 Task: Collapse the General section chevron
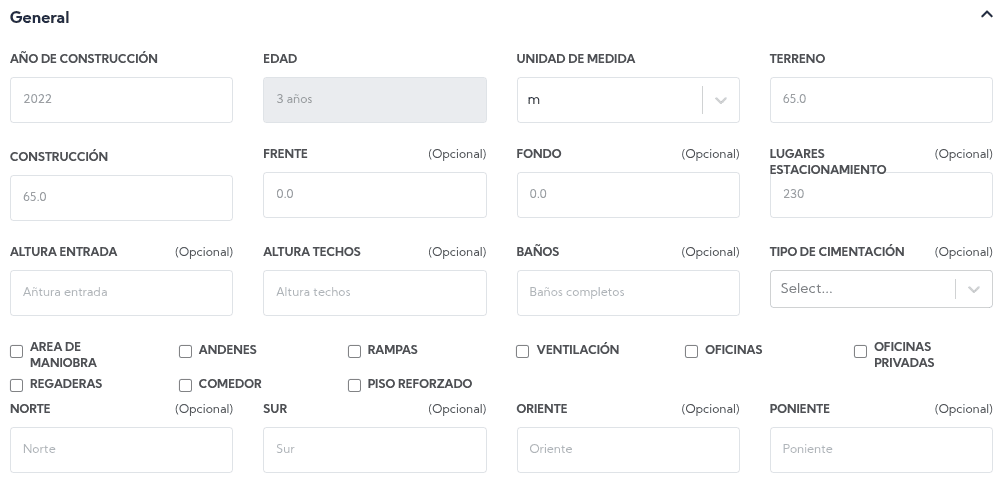click(x=987, y=17)
